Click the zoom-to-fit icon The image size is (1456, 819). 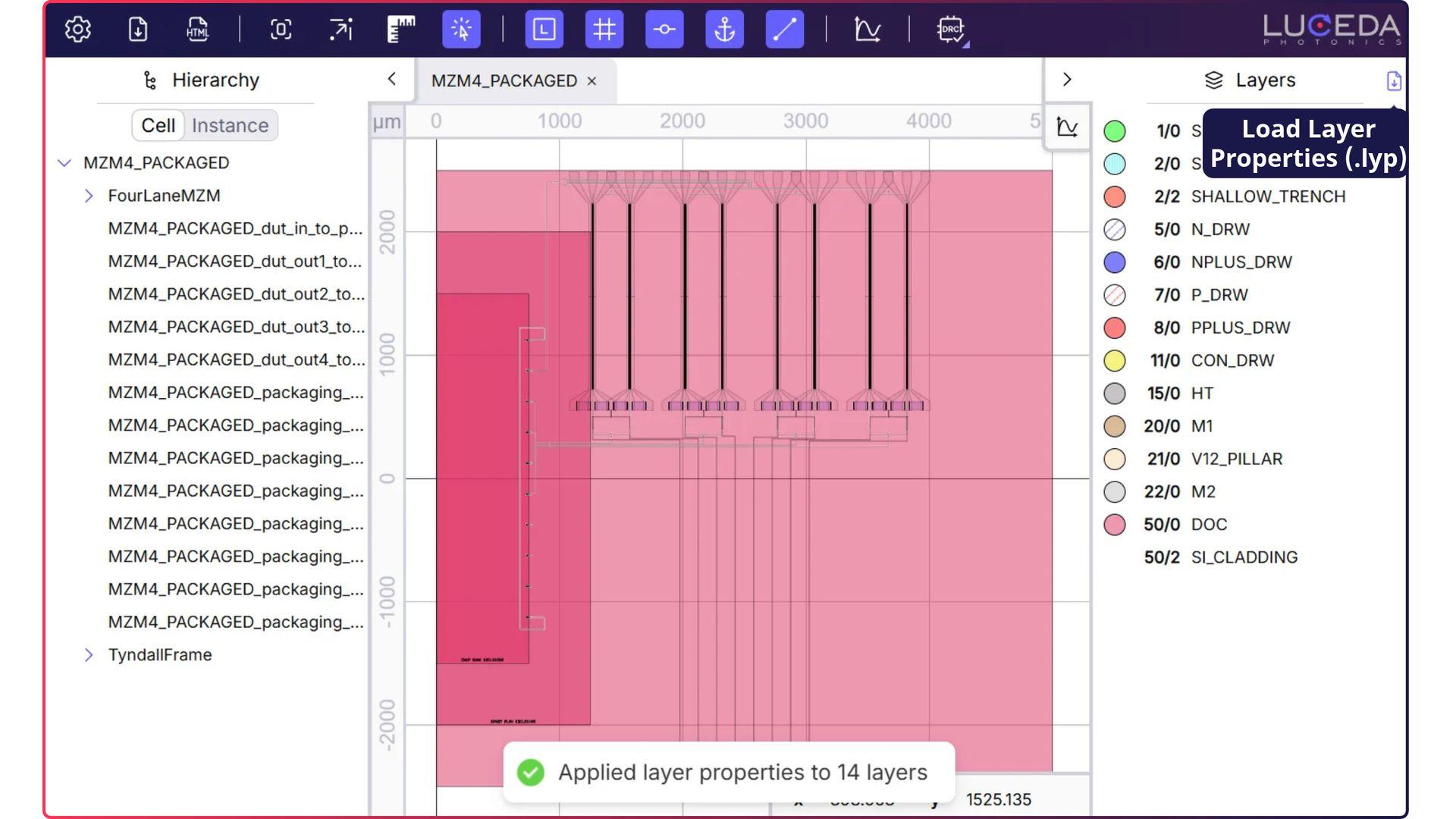pos(281,30)
